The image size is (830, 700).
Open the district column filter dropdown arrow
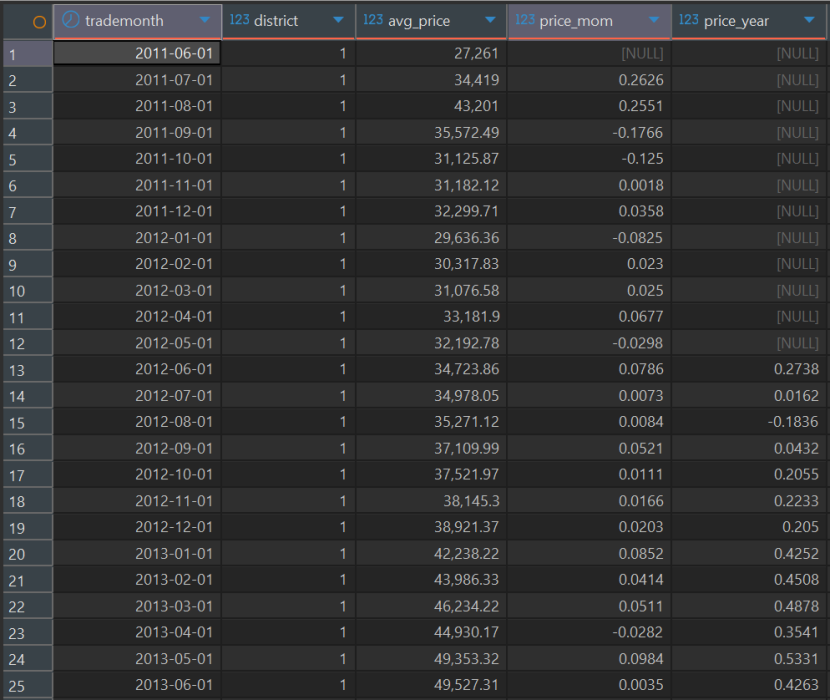[338, 20]
